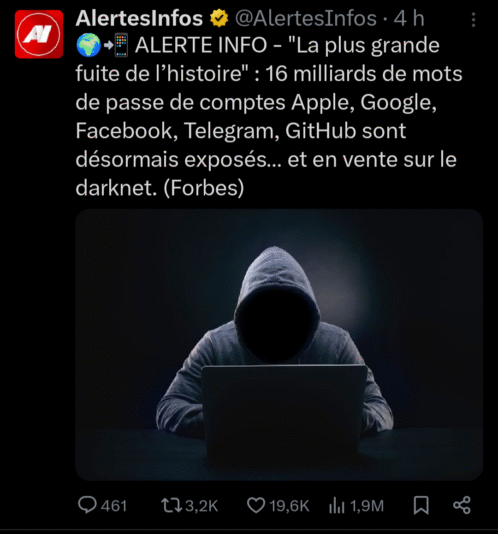Open the hooded hacker image
Screen dimensions: 498x534
279,345
